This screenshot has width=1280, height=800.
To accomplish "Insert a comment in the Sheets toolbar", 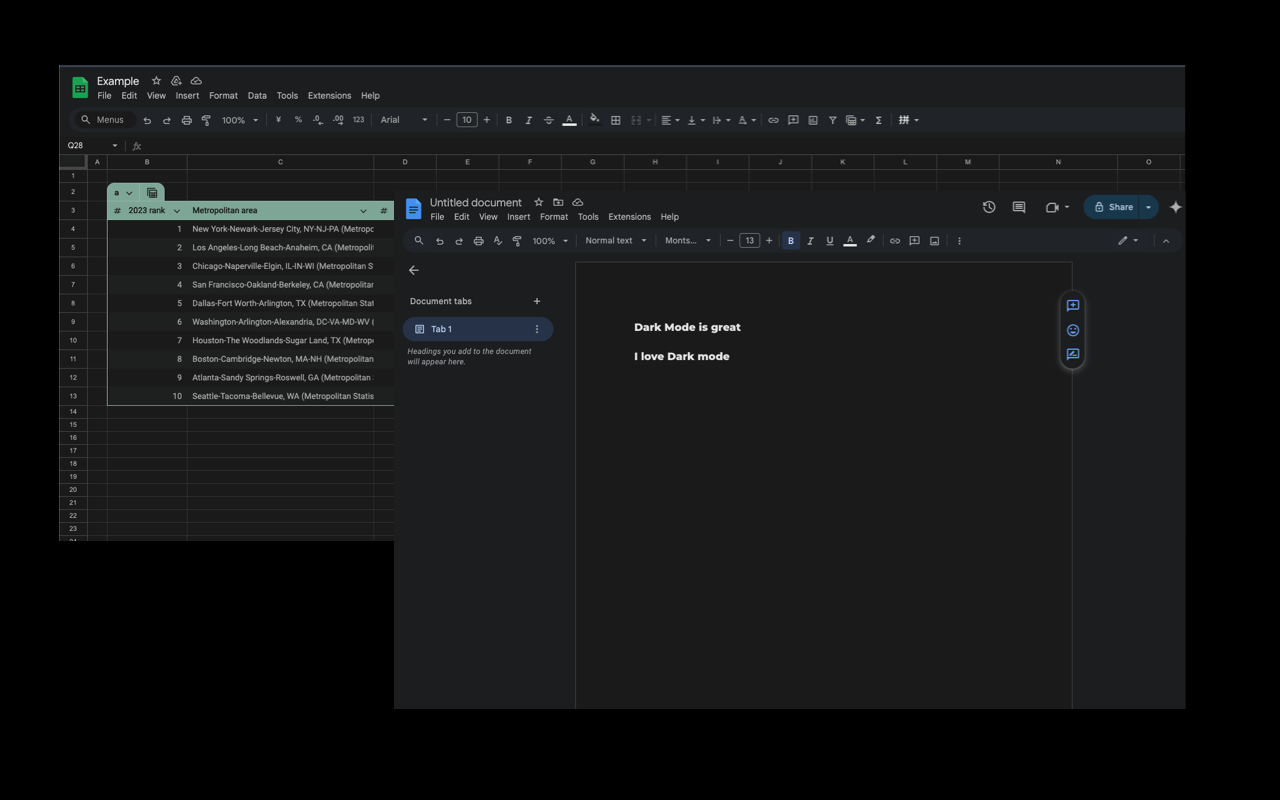I will tap(793, 120).
